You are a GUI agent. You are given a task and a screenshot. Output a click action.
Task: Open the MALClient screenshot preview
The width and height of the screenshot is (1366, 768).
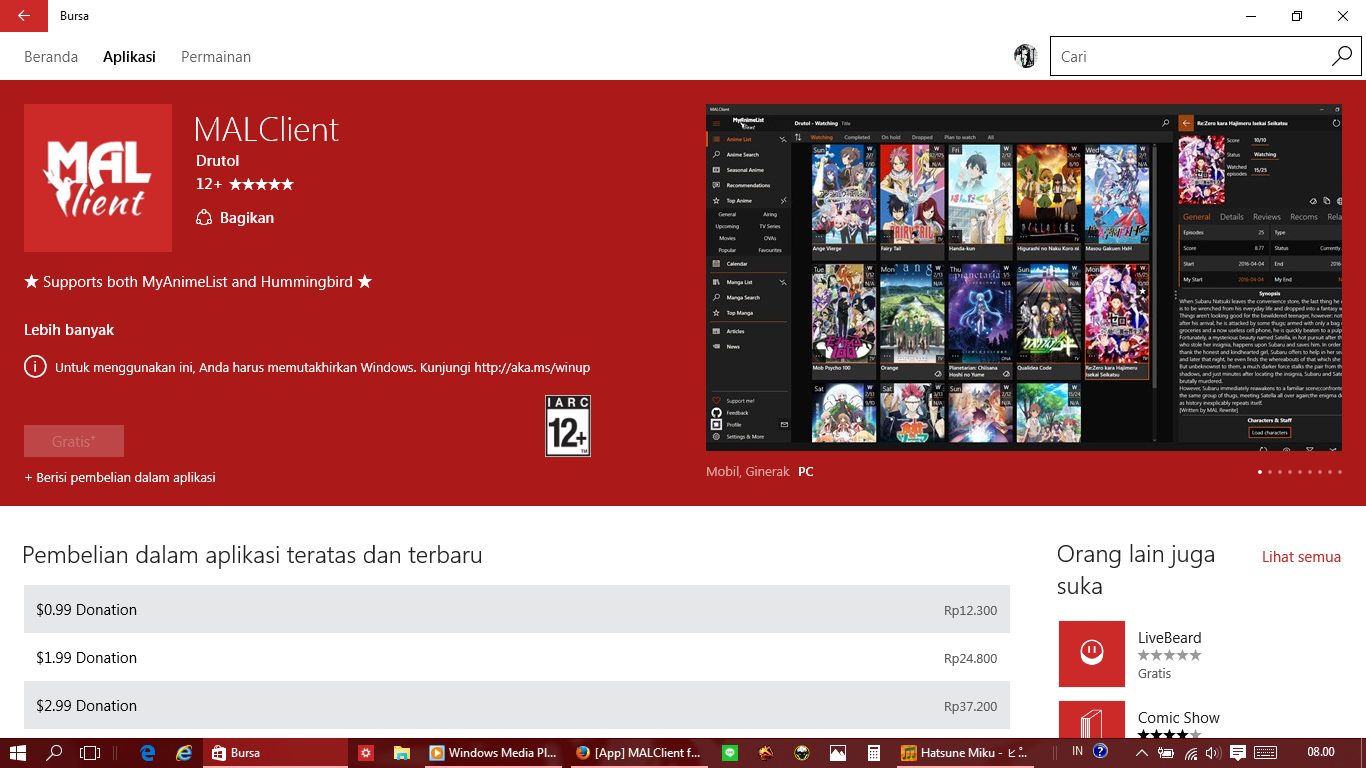[x=1023, y=277]
